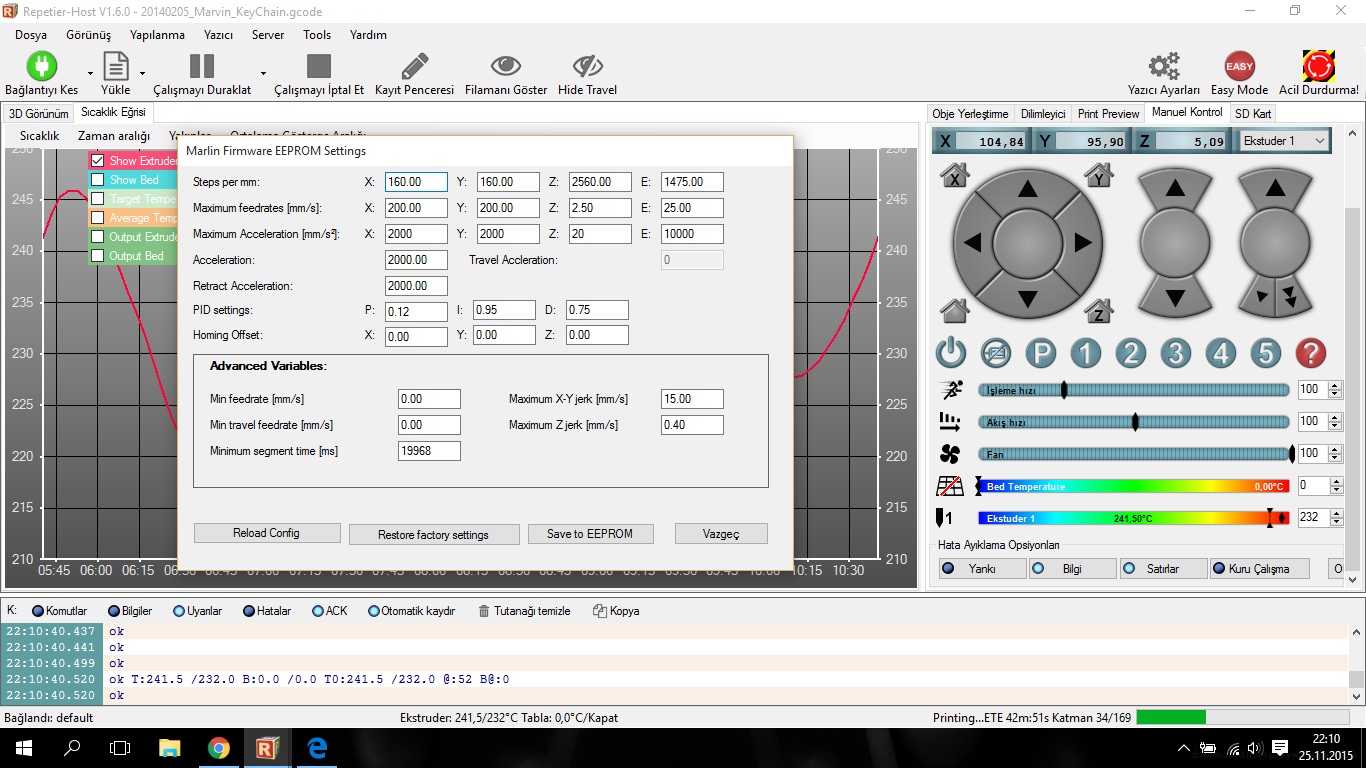Home all axes house icon
The image size is (1366, 768).
click(x=955, y=311)
